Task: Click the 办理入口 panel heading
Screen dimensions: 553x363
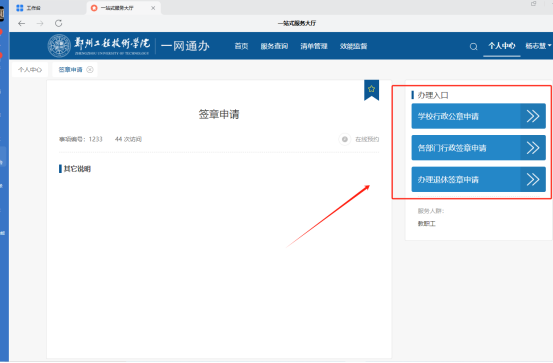Action: 433,95
